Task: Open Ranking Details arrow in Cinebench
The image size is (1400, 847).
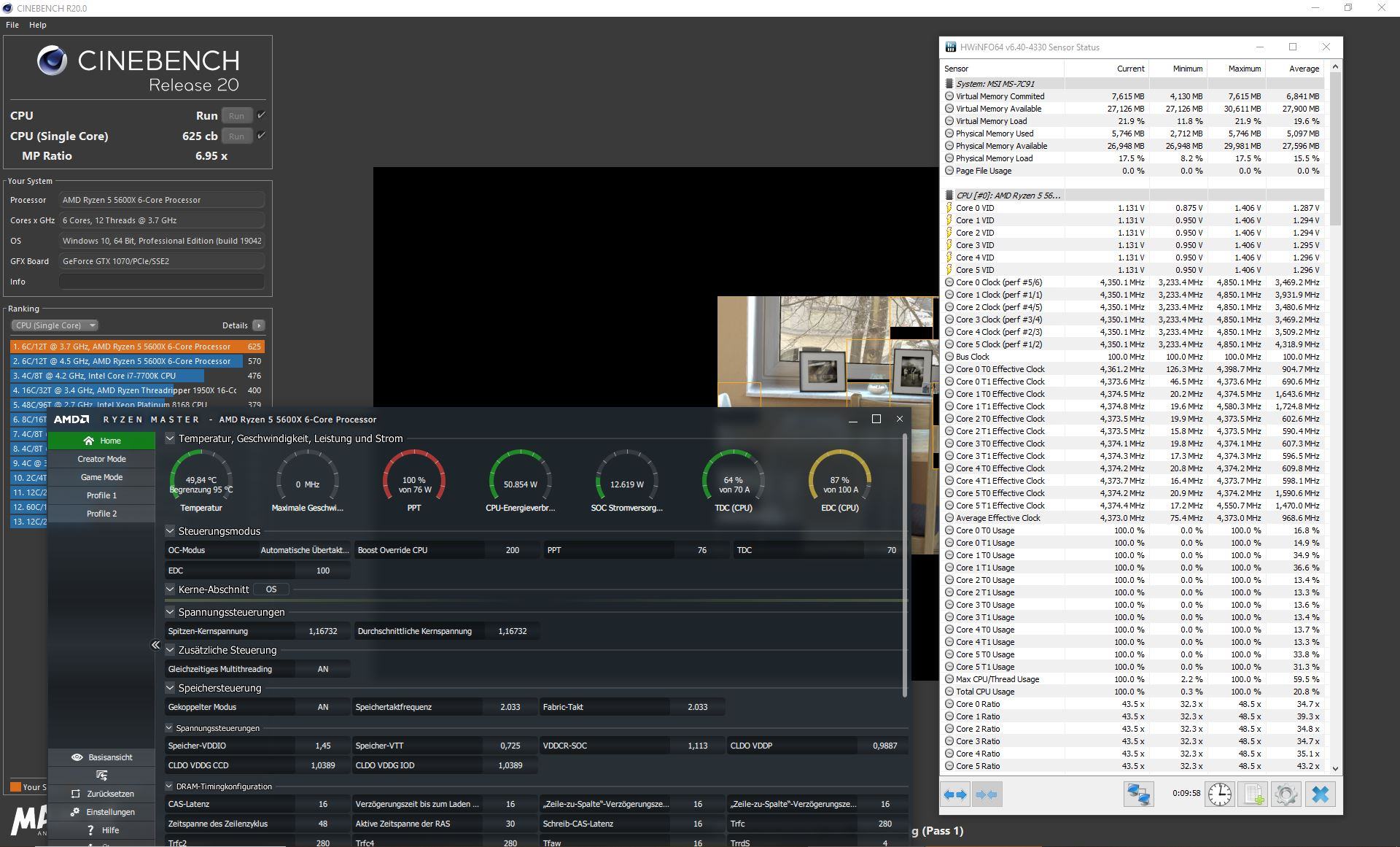Action: [x=259, y=325]
